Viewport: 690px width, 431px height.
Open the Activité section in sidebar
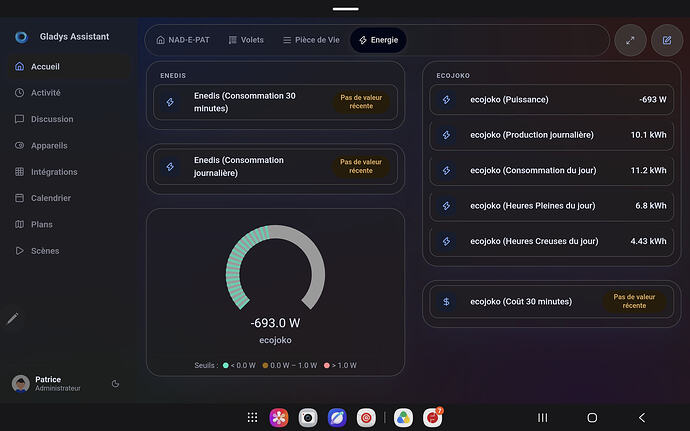(69, 93)
